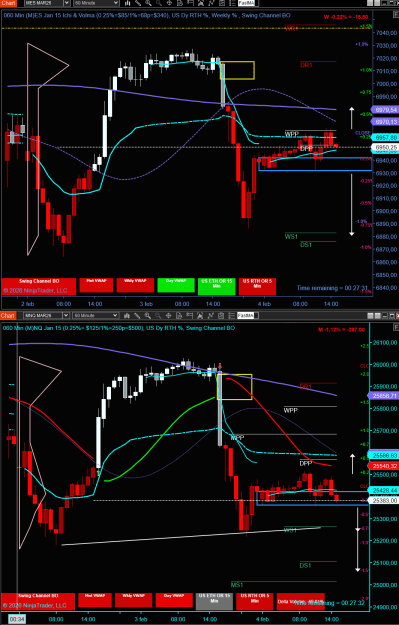Image resolution: width=399 pixels, height=625 pixels.
Task: Open chart style icon in MNQ chart toolbar
Action: click(x=127, y=316)
